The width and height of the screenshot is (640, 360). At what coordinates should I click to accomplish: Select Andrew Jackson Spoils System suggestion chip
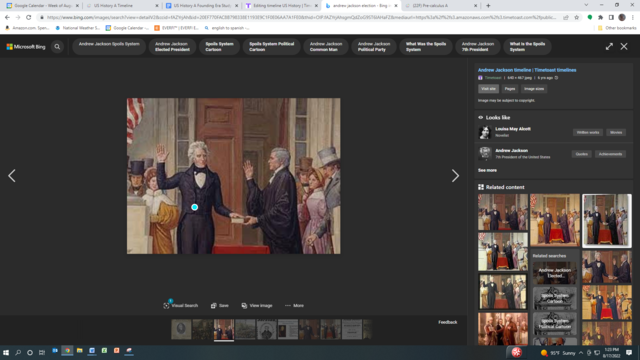click(x=109, y=47)
